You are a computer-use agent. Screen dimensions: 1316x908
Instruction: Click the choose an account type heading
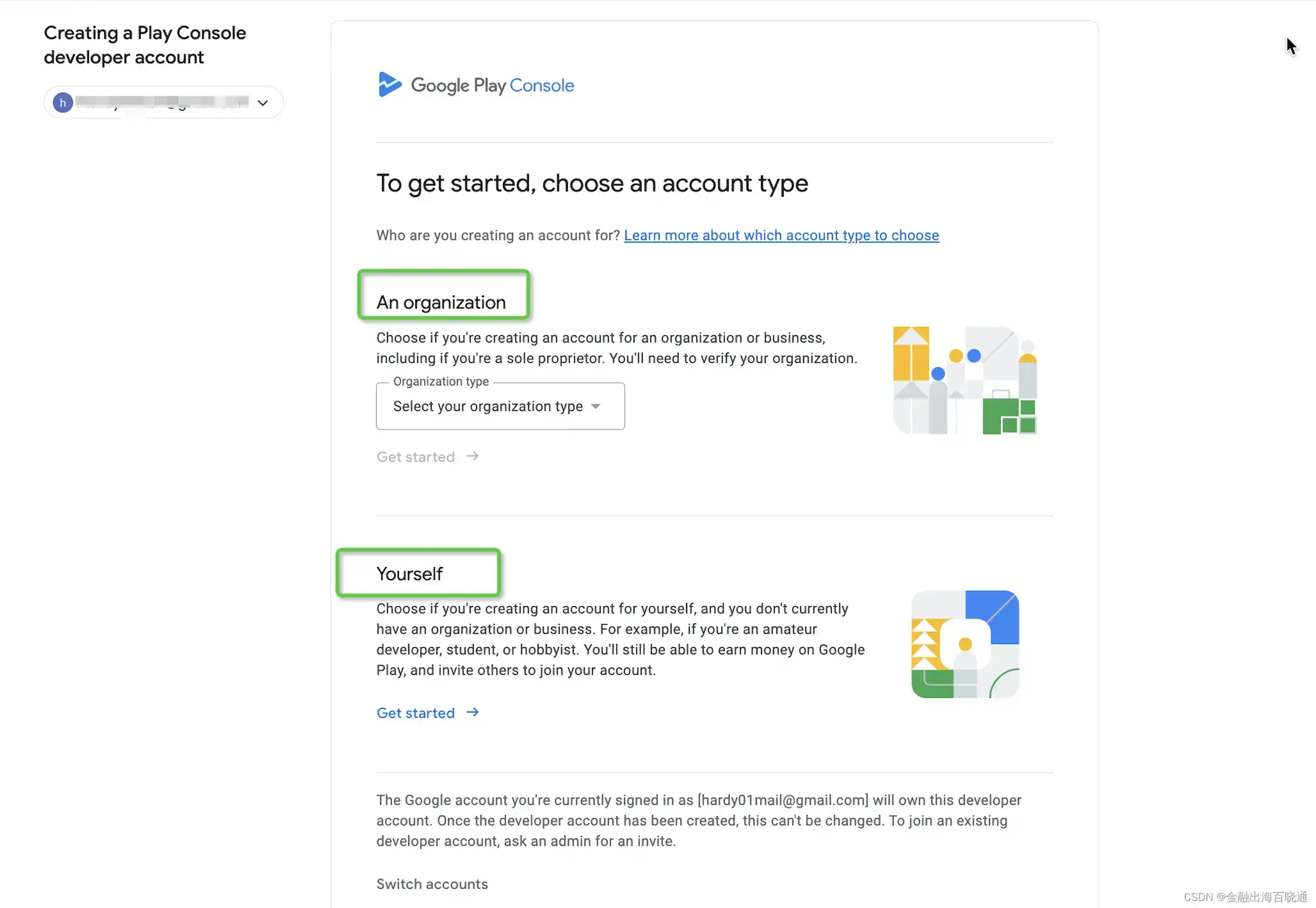(592, 183)
